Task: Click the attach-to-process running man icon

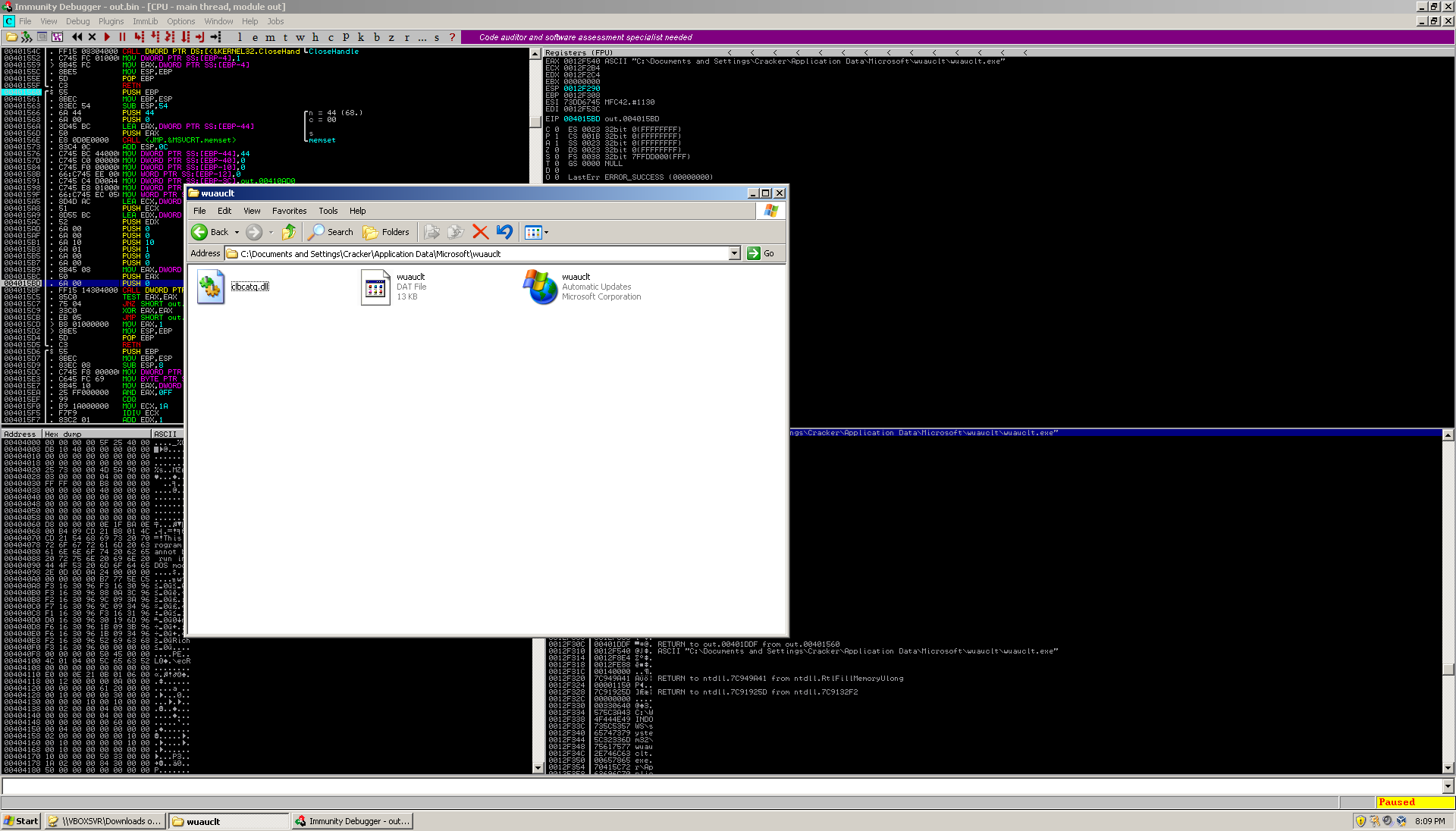Action: tap(27, 37)
